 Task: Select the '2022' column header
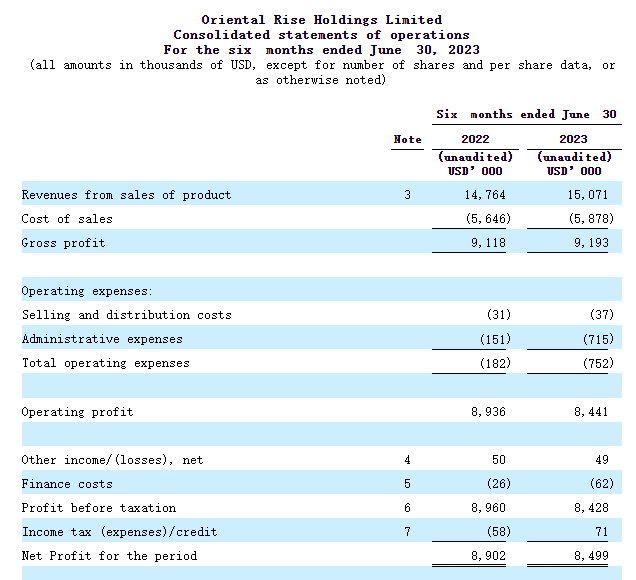tap(475, 139)
